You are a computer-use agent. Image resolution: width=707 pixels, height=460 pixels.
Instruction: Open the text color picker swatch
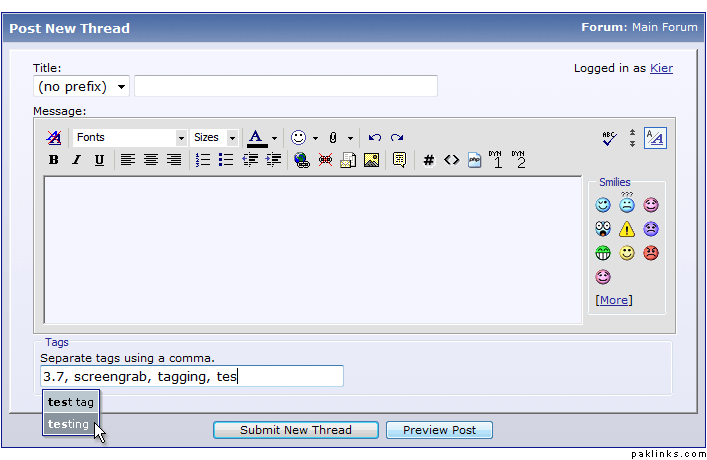(x=256, y=137)
